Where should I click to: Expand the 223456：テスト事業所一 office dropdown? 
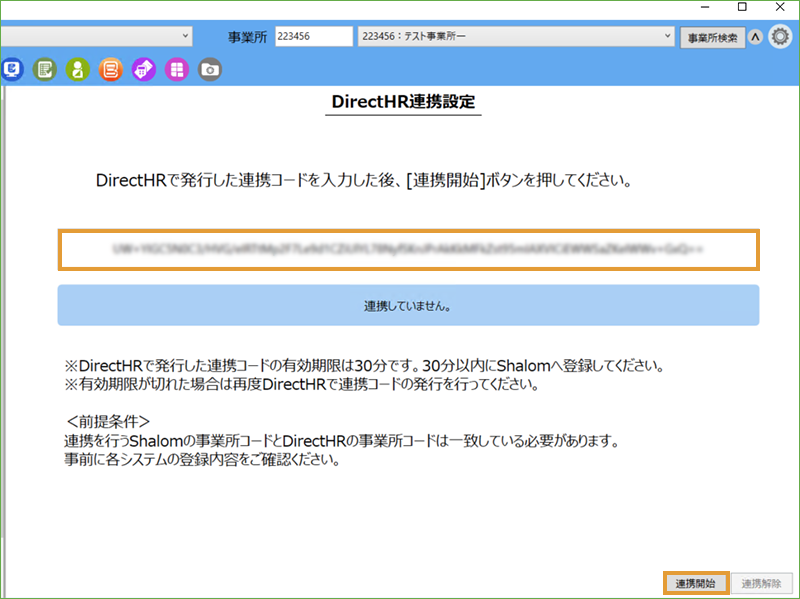516,36
